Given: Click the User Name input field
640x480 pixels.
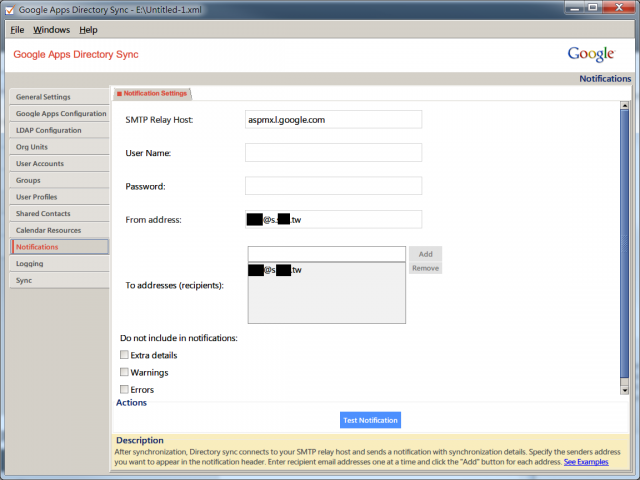Looking at the screenshot, I should click(333, 153).
